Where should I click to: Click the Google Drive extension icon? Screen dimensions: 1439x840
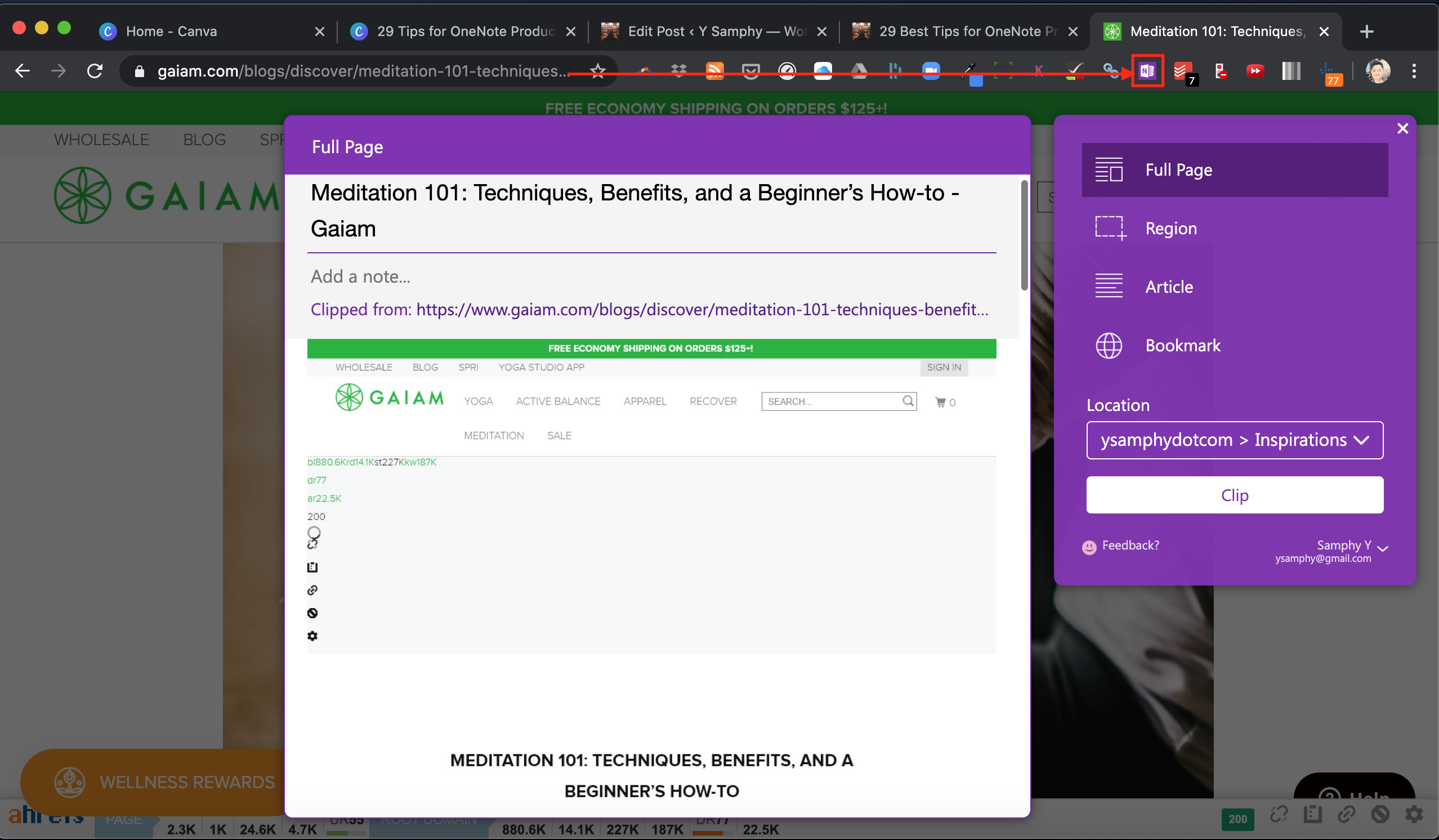[x=858, y=71]
